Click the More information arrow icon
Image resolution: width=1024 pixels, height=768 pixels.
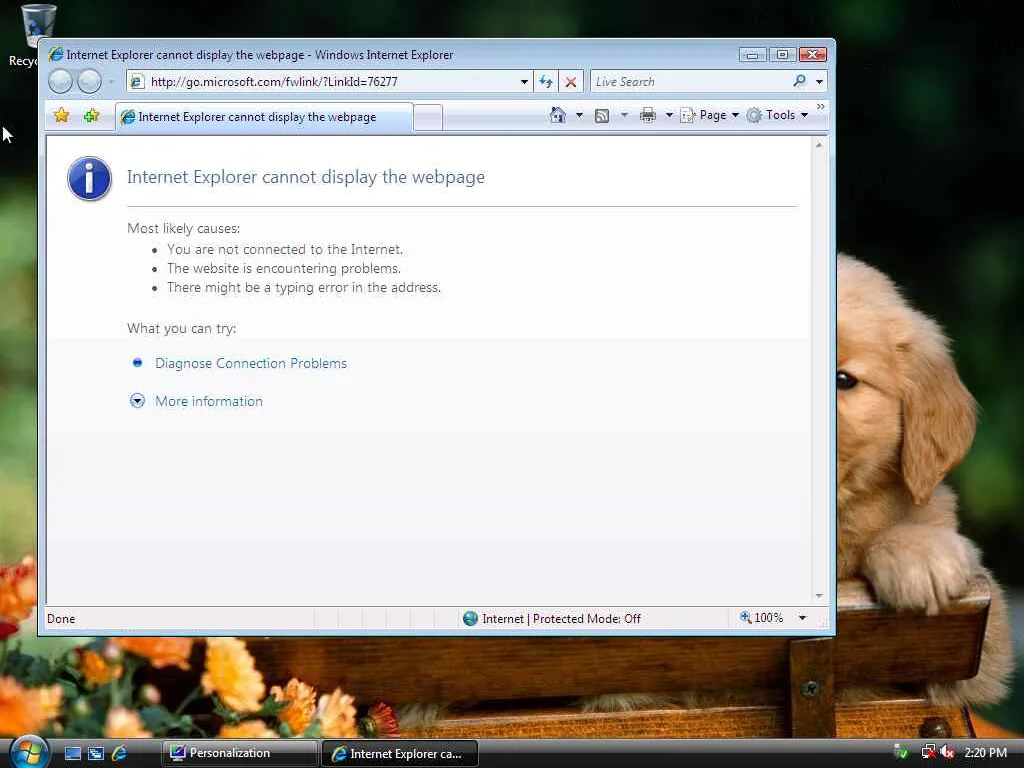click(137, 401)
